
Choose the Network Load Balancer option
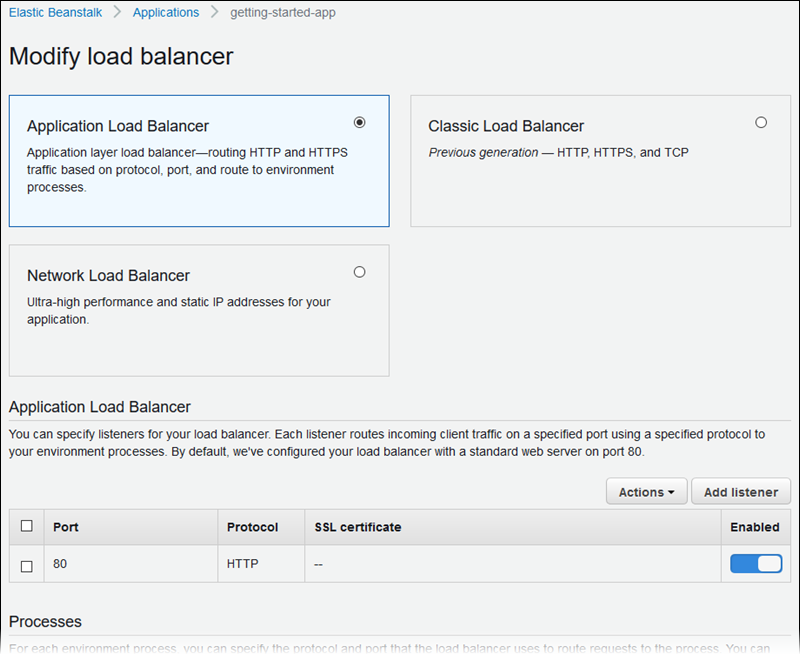click(359, 271)
